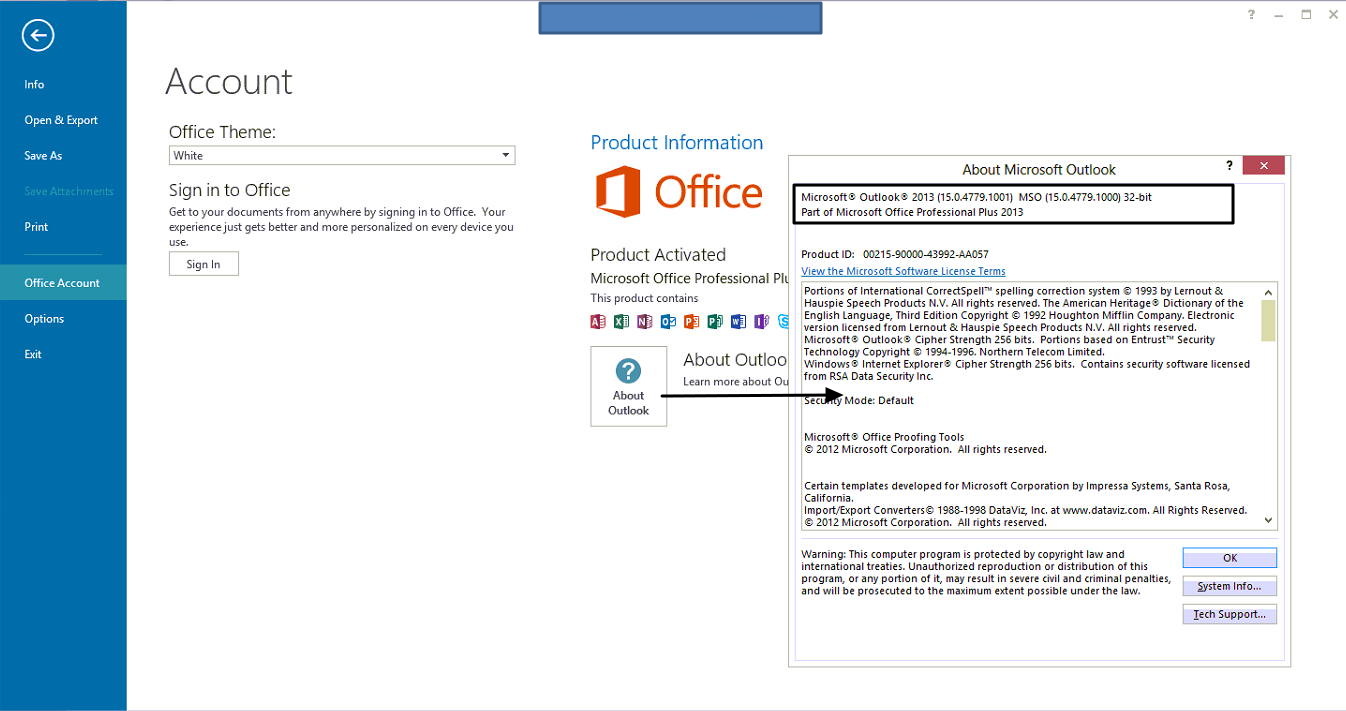This screenshot has height=711, width=1346.
Task: Click the OneNote application icon
Action: coord(644,321)
